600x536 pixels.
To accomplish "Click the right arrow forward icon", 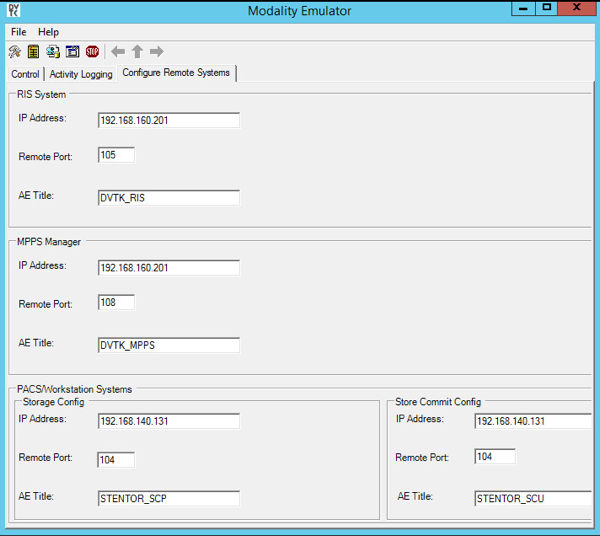I will 156,52.
